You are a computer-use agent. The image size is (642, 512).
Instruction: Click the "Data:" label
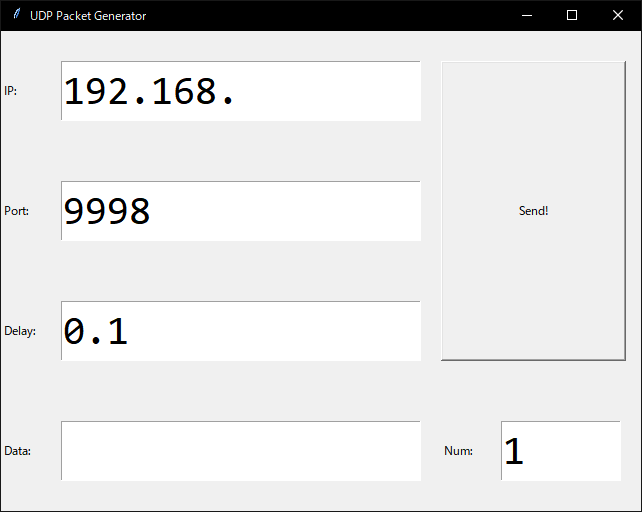tap(18, 451)
